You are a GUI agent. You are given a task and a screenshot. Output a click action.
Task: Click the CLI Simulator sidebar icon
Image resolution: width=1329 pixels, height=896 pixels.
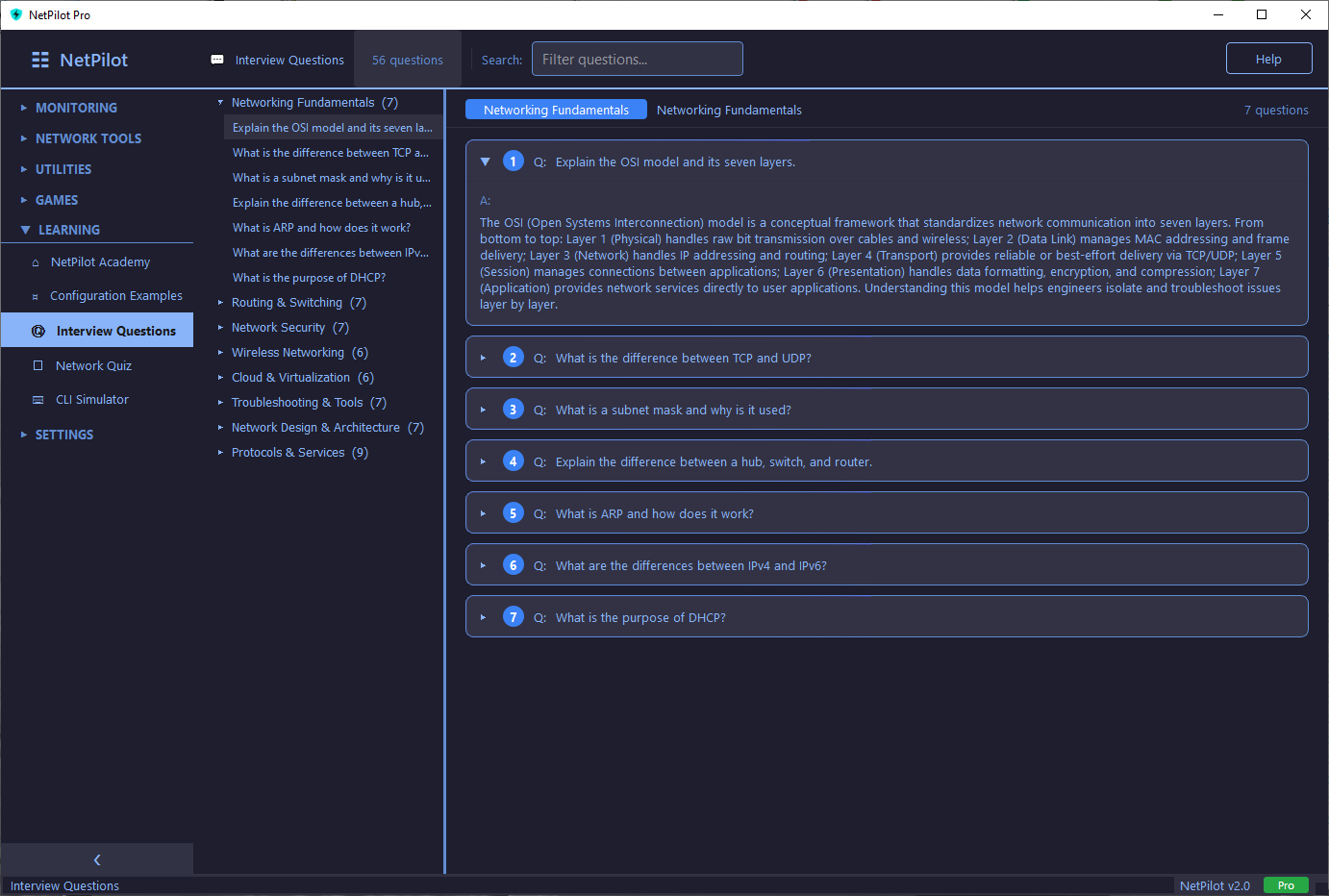[38, 400]
